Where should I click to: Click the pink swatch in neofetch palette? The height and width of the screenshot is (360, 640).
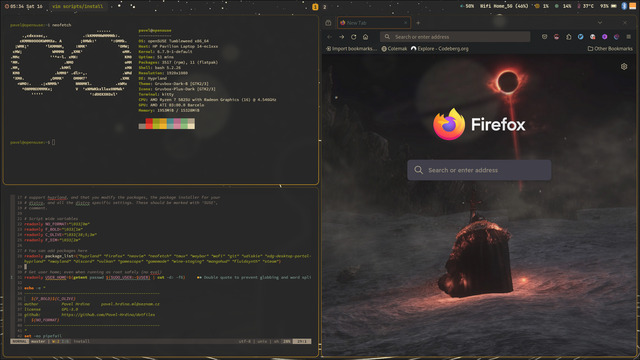[x=177, y=124]
